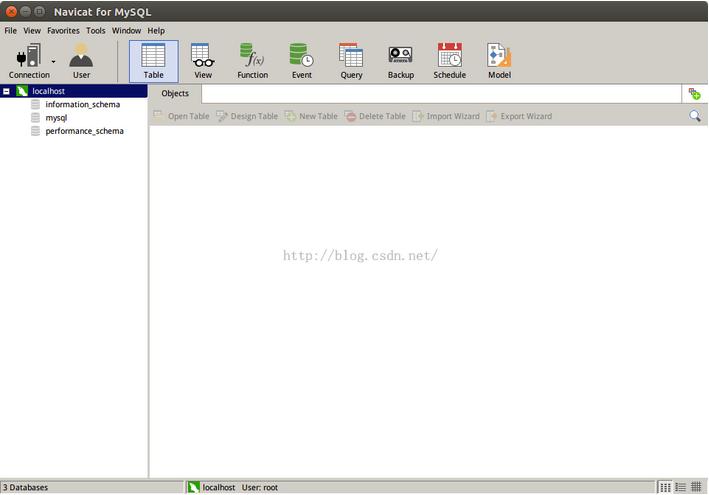Open the Window menu
Image resolution: width=709 pixels, height=495 pixels.
(127, 31)
